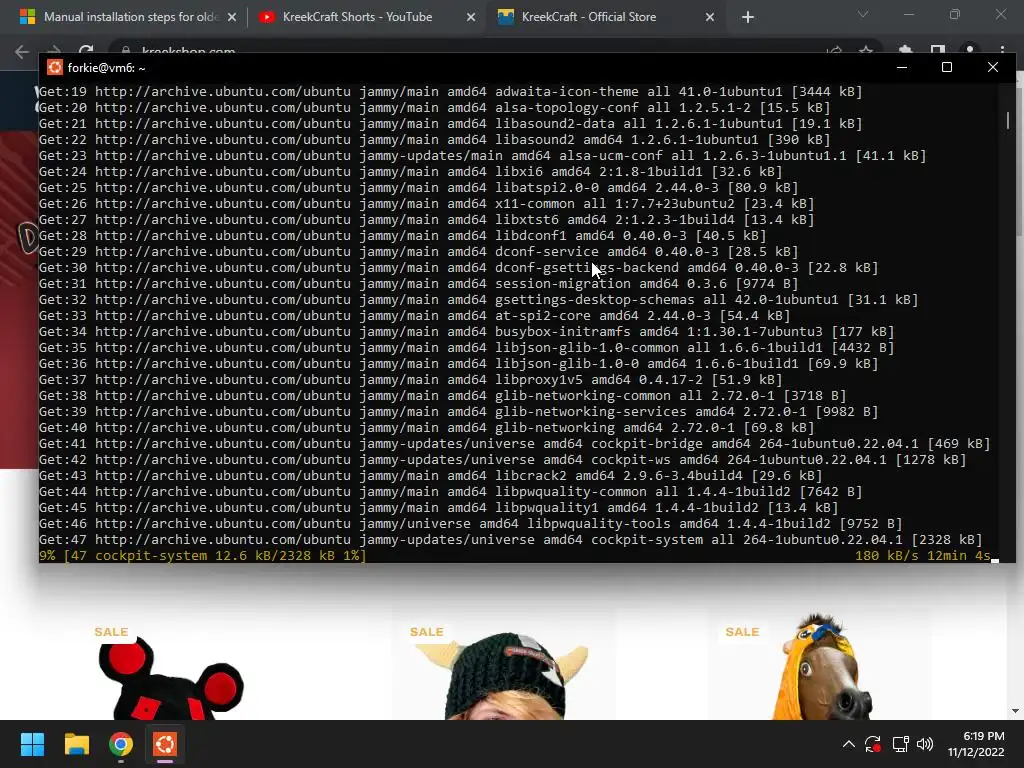Close the Manual installation steps tab
Image resolution: width=1024 pixels, height=768 pixels.
232,18
